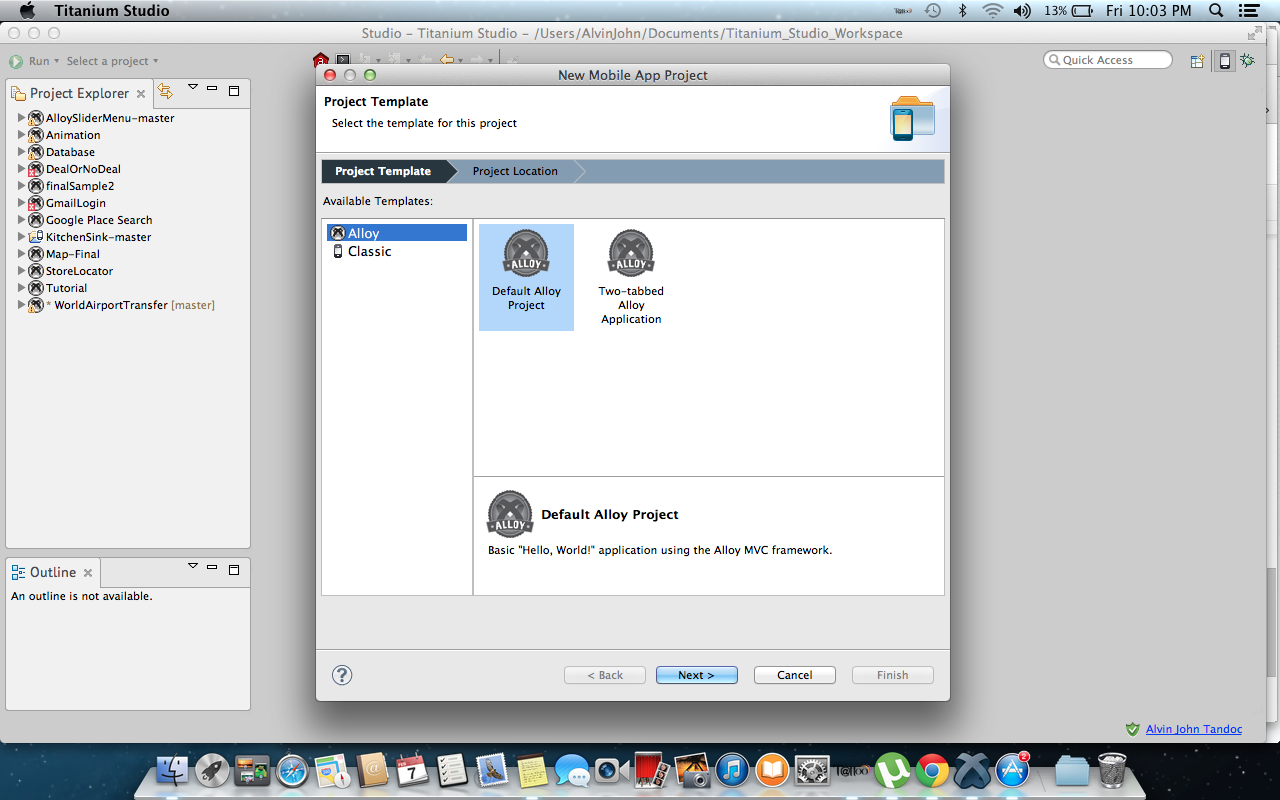Open the Run mode dropdown arrow
Screen dimensions: 1280x800
click(57, 61)
